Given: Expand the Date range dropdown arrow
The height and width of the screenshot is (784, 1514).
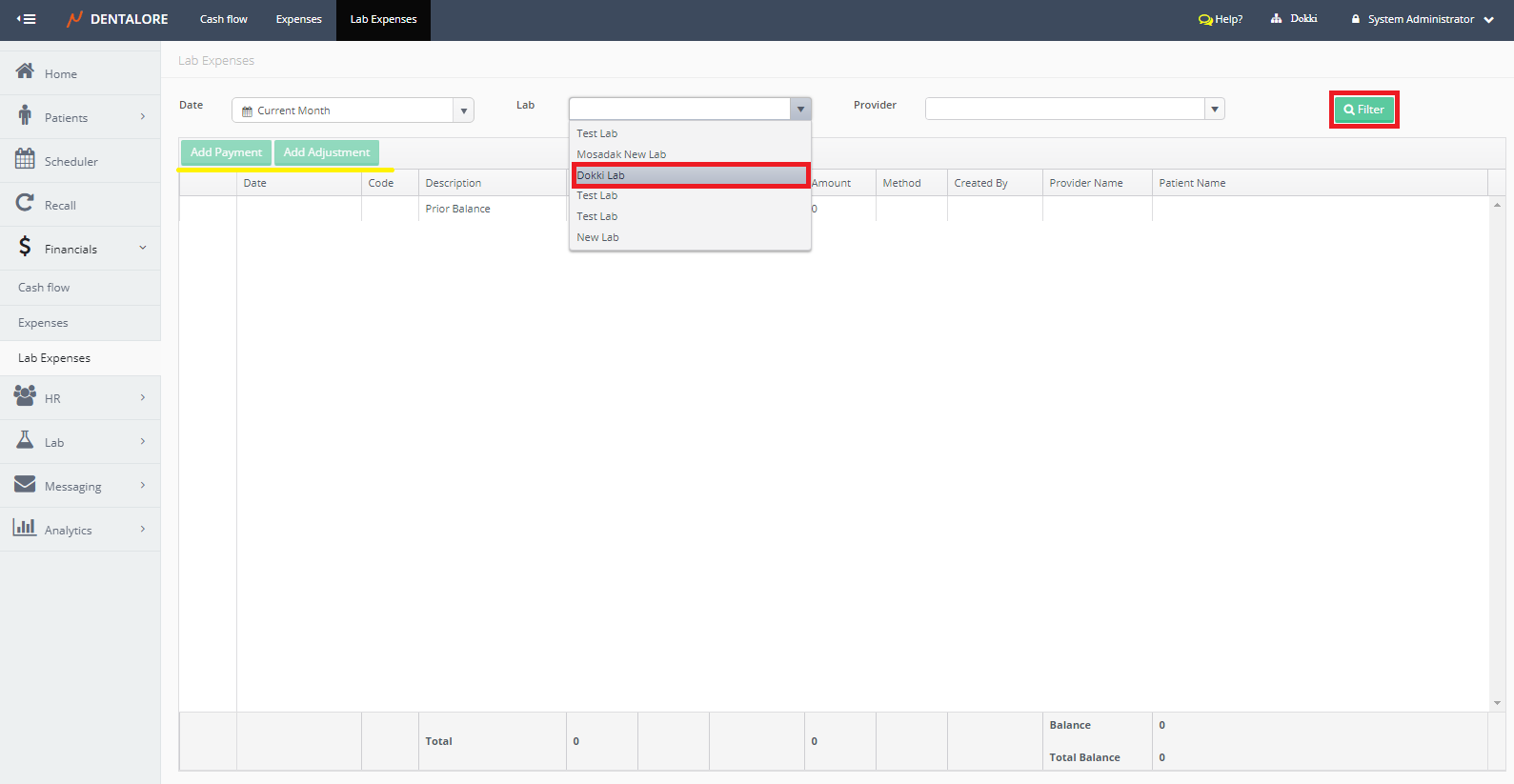Looking at the screenshot, I should [464, 111].
